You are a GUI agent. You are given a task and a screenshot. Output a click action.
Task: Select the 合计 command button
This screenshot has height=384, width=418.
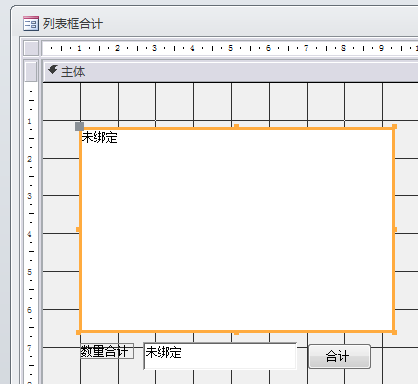(x=339, y=356)
